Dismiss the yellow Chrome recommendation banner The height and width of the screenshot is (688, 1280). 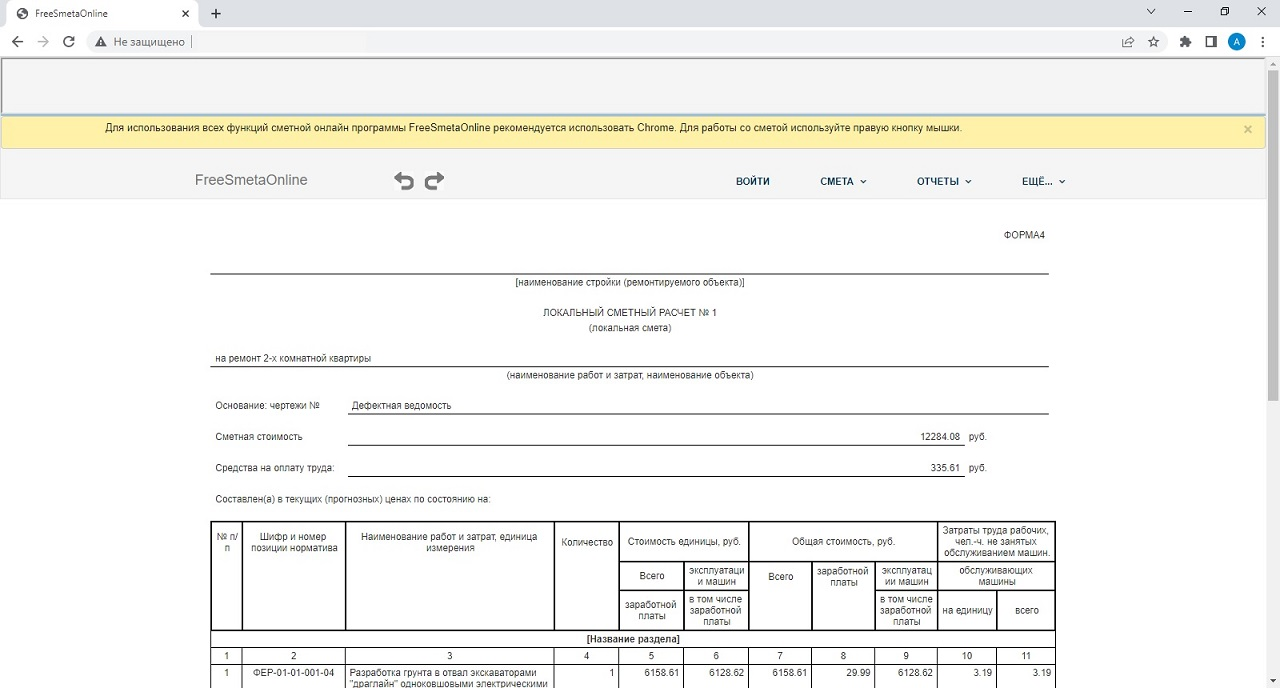click(1247, 129)
